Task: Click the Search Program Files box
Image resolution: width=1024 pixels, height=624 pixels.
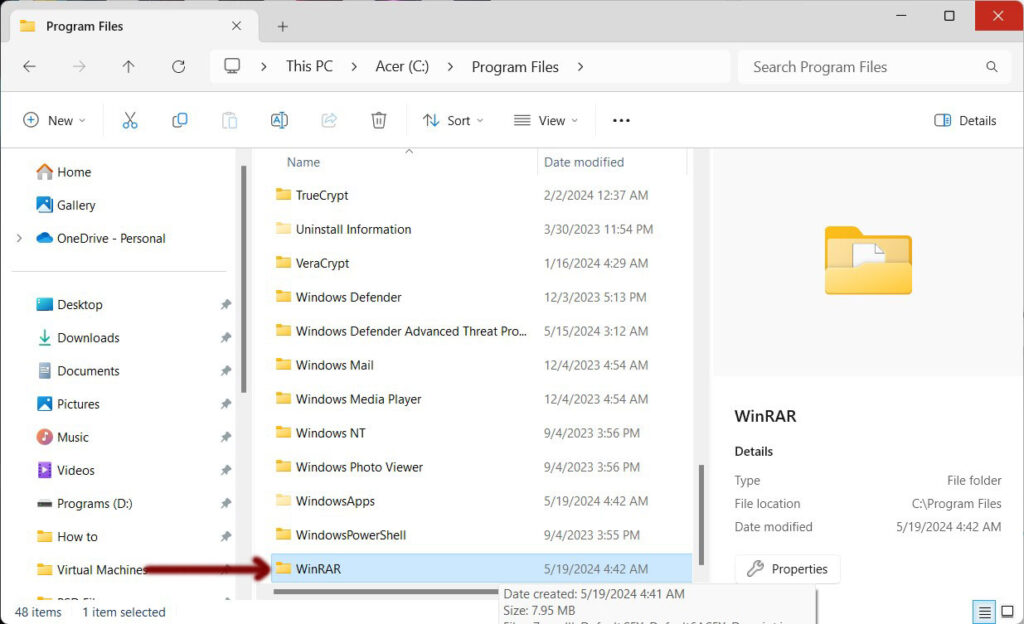Action: tap(865, 67)
